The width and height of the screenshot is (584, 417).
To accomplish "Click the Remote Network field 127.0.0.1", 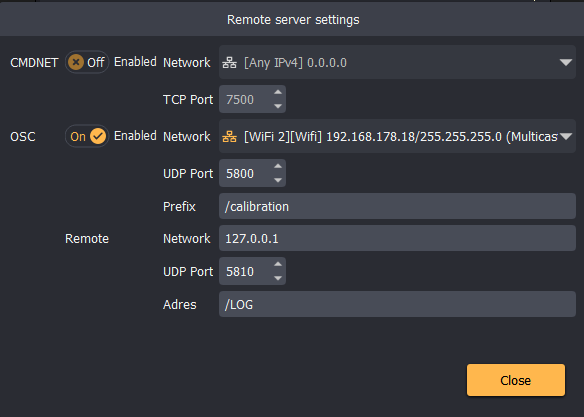I will 397,238.
